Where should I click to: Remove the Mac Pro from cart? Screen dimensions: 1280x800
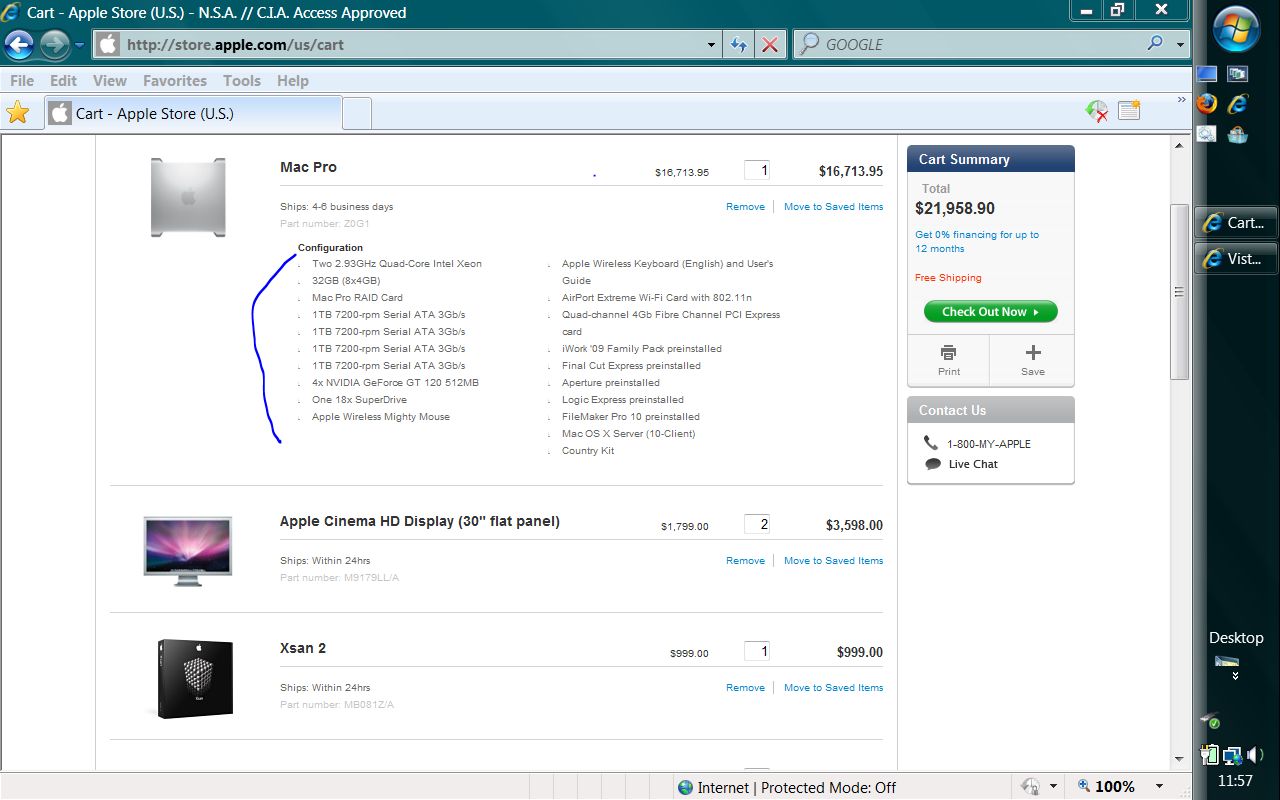point(745,207)
